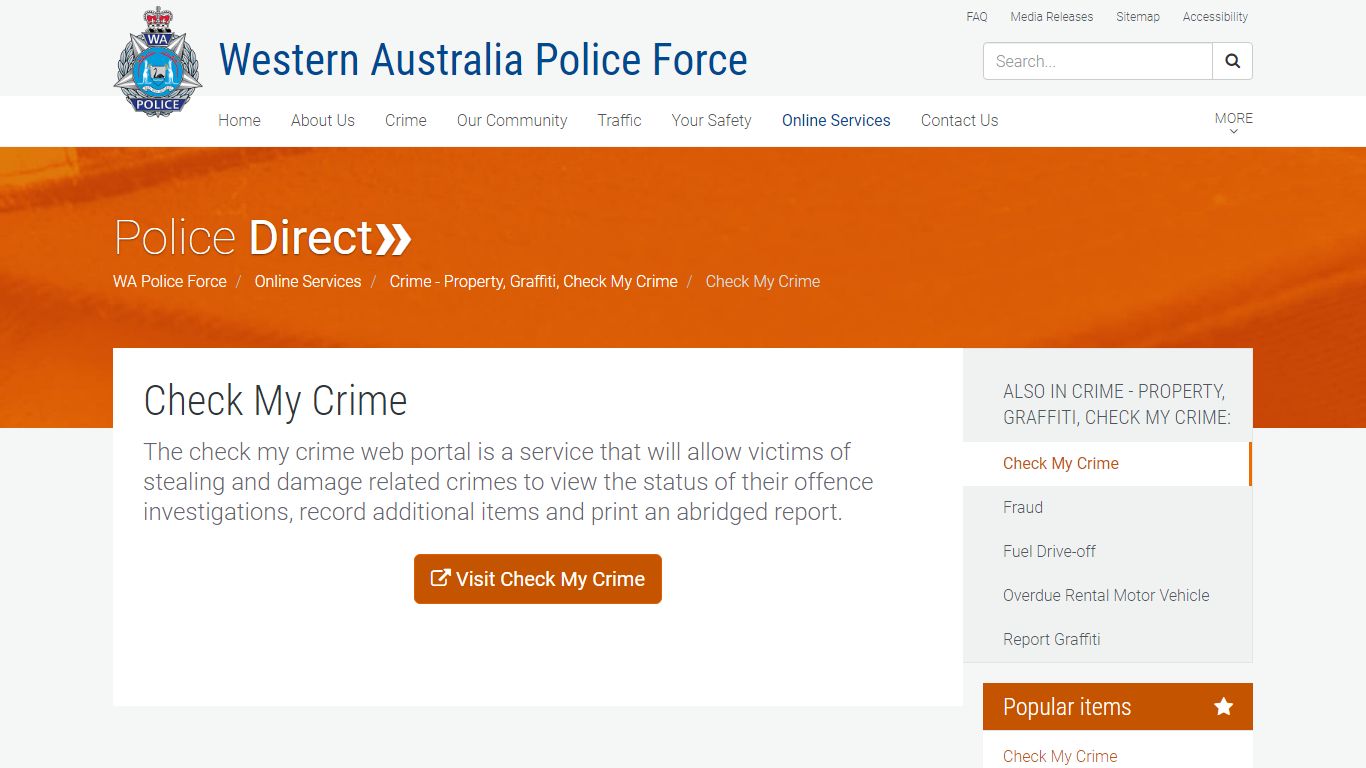Open Fraud in the sidebar
Viewport: 1366px width, 768px height.
pyautogui.click(x=1023, y=507)
